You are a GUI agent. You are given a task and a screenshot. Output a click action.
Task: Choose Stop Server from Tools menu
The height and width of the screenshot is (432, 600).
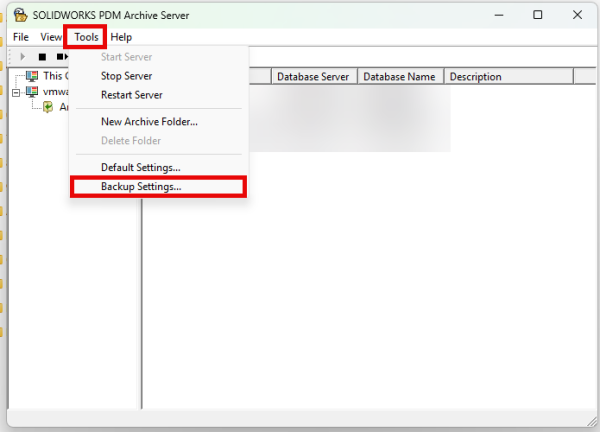159,76
